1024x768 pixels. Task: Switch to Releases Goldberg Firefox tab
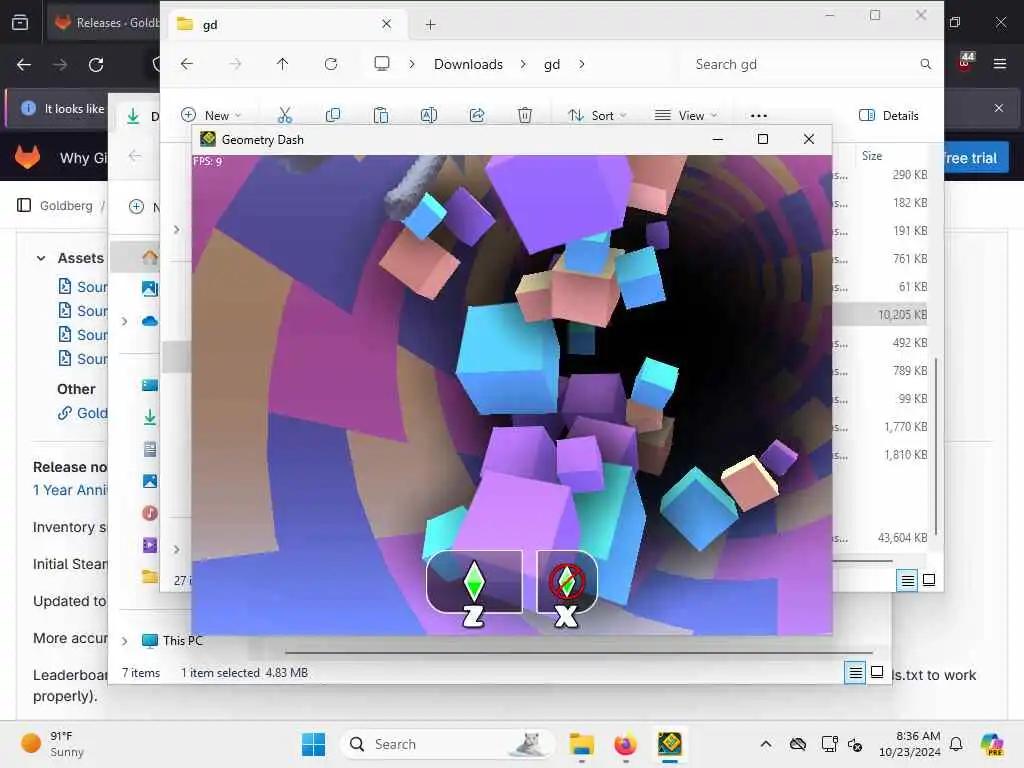(102, 22)
